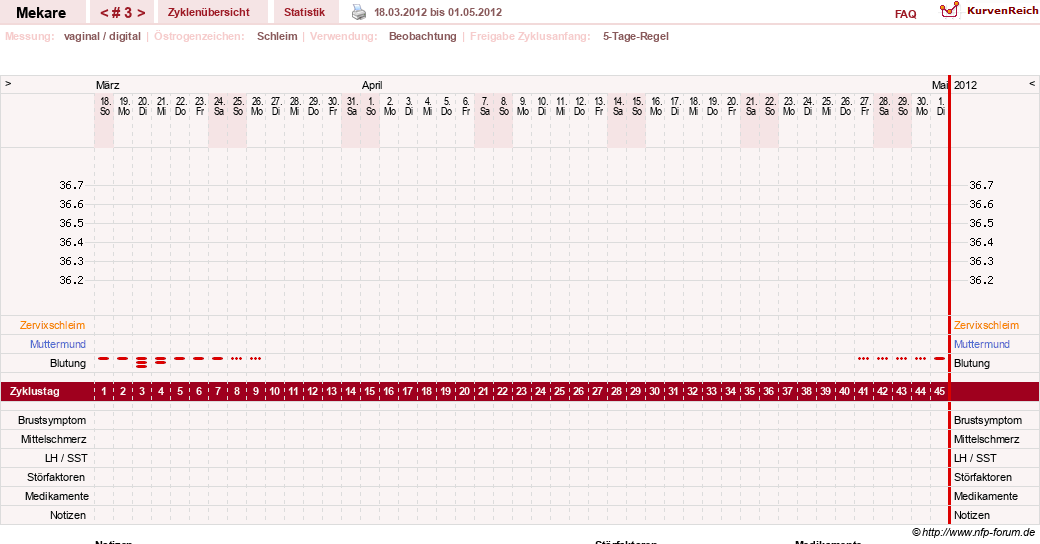Select cycle day 38 cell

click(807, 391)
